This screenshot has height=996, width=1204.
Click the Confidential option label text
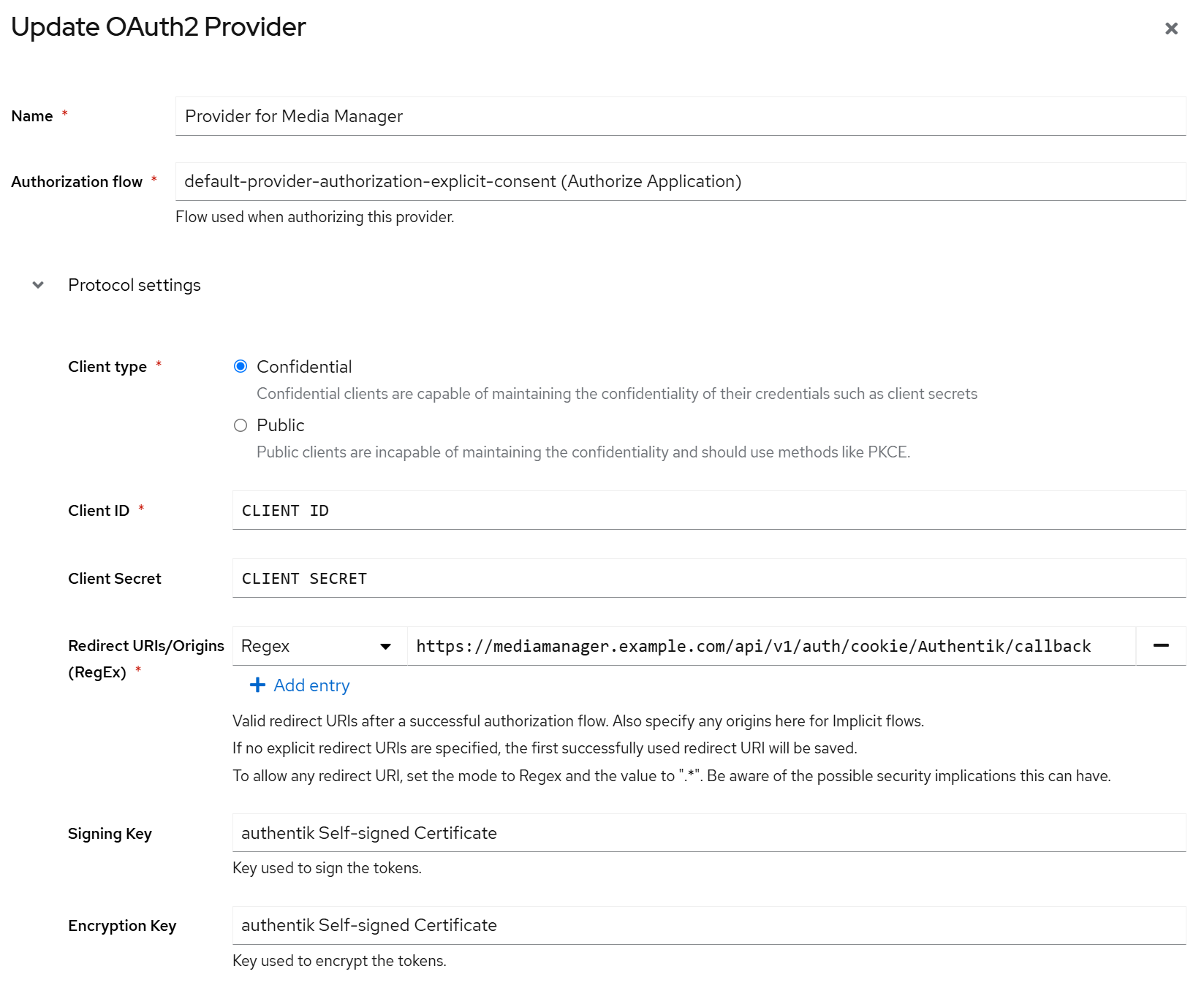click(x=304, y=367)
